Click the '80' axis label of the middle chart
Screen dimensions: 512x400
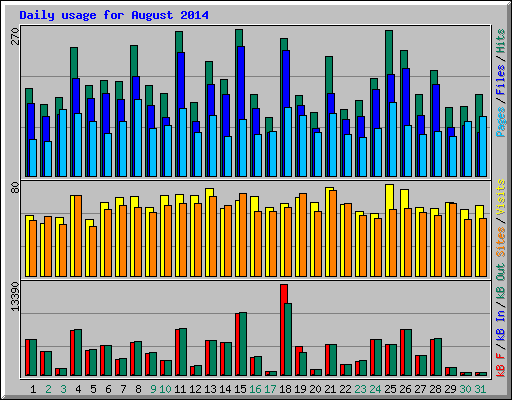[15, 188]
